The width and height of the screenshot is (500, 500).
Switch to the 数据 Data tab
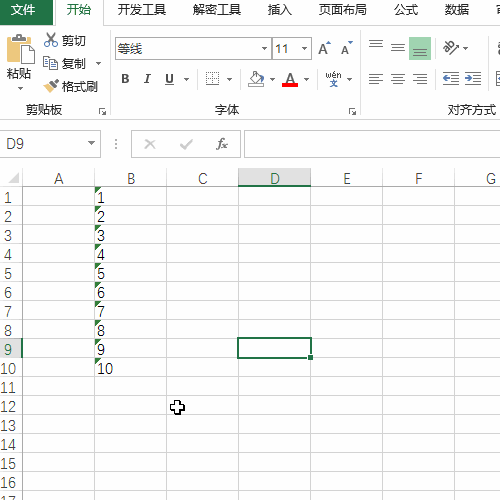click(x=456, y=10)
